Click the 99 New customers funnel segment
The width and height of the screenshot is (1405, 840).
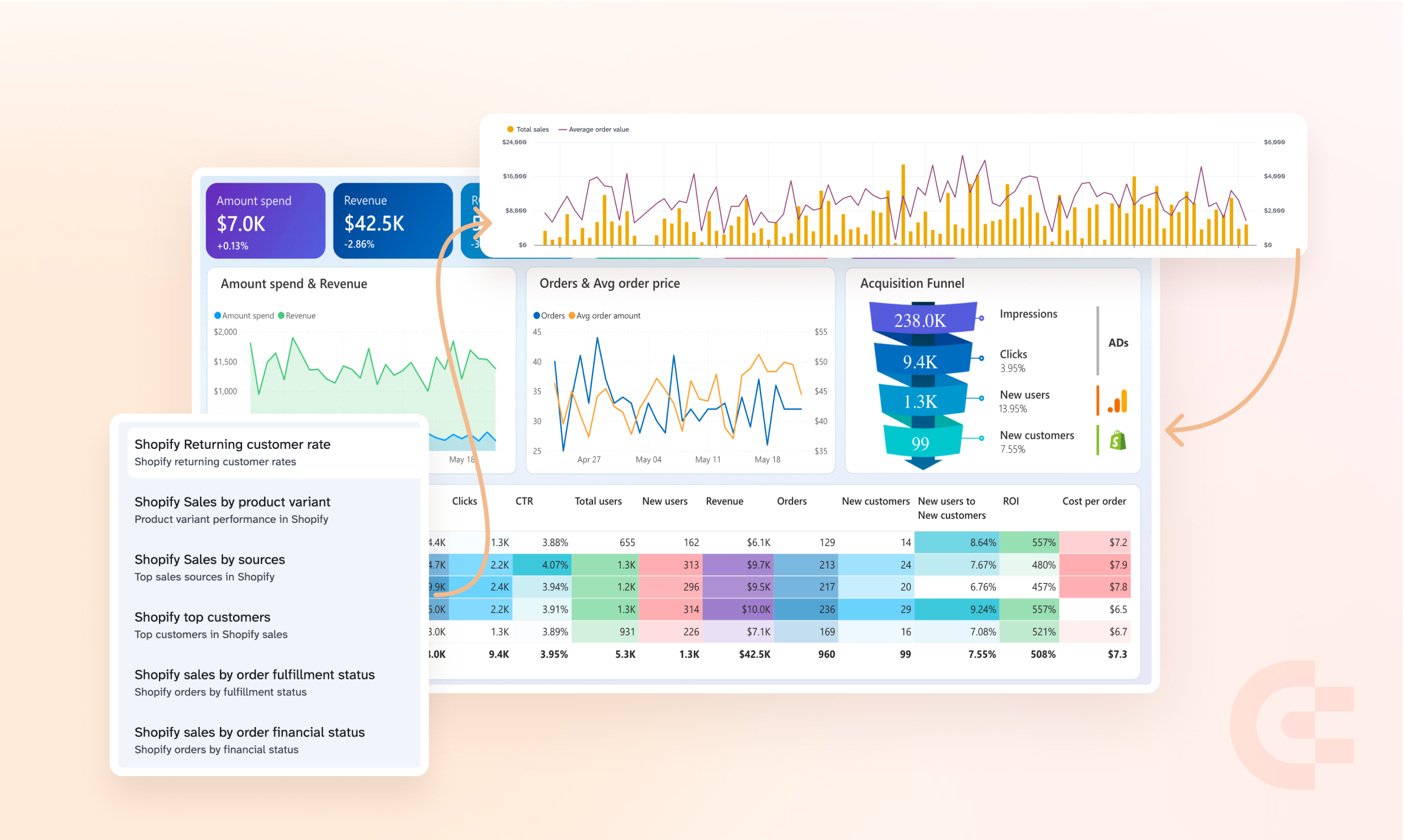[x=920, y=443]
